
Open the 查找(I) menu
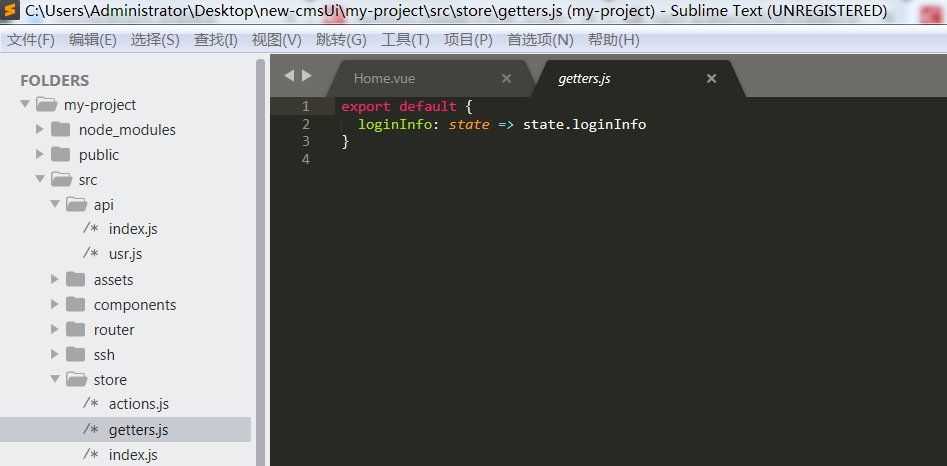(216, 40)
